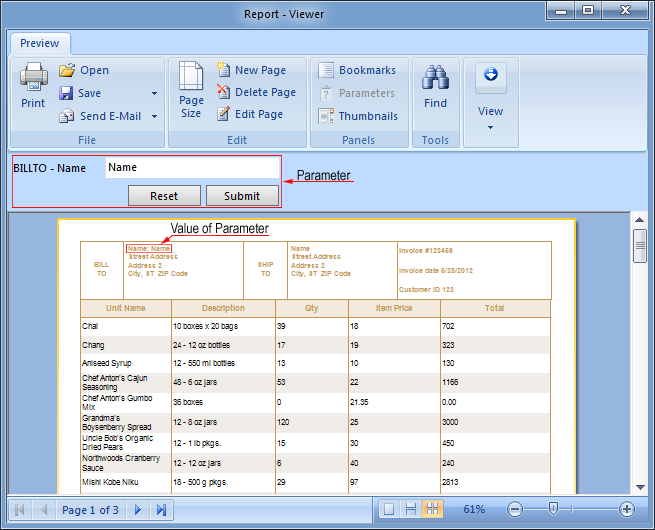This screenshot has width=655, height=530.
Task: Open a report file with Open button
Action: click(x=84, y=70)
